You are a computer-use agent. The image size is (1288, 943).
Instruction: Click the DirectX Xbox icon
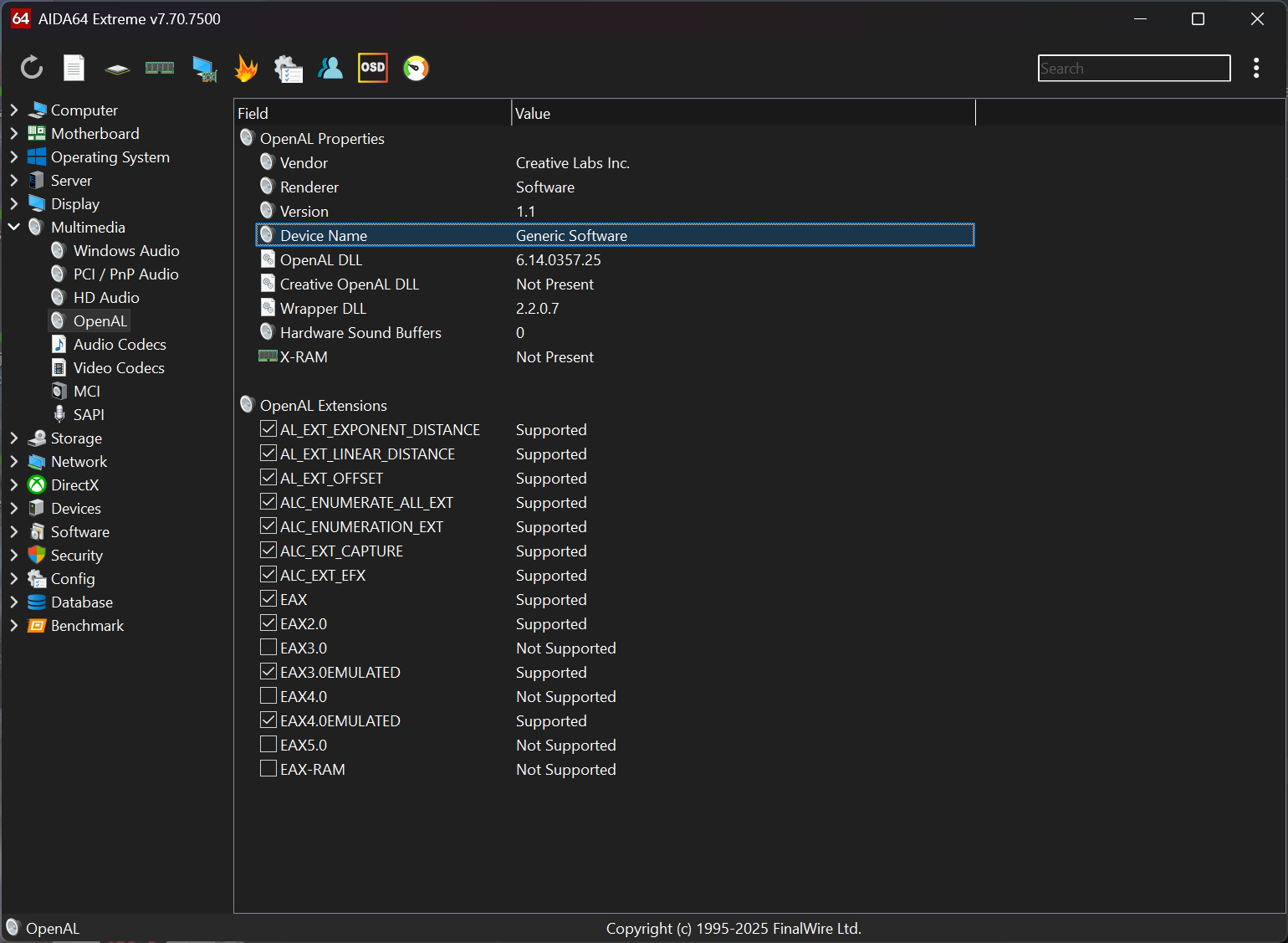click(x=37, y=484)
